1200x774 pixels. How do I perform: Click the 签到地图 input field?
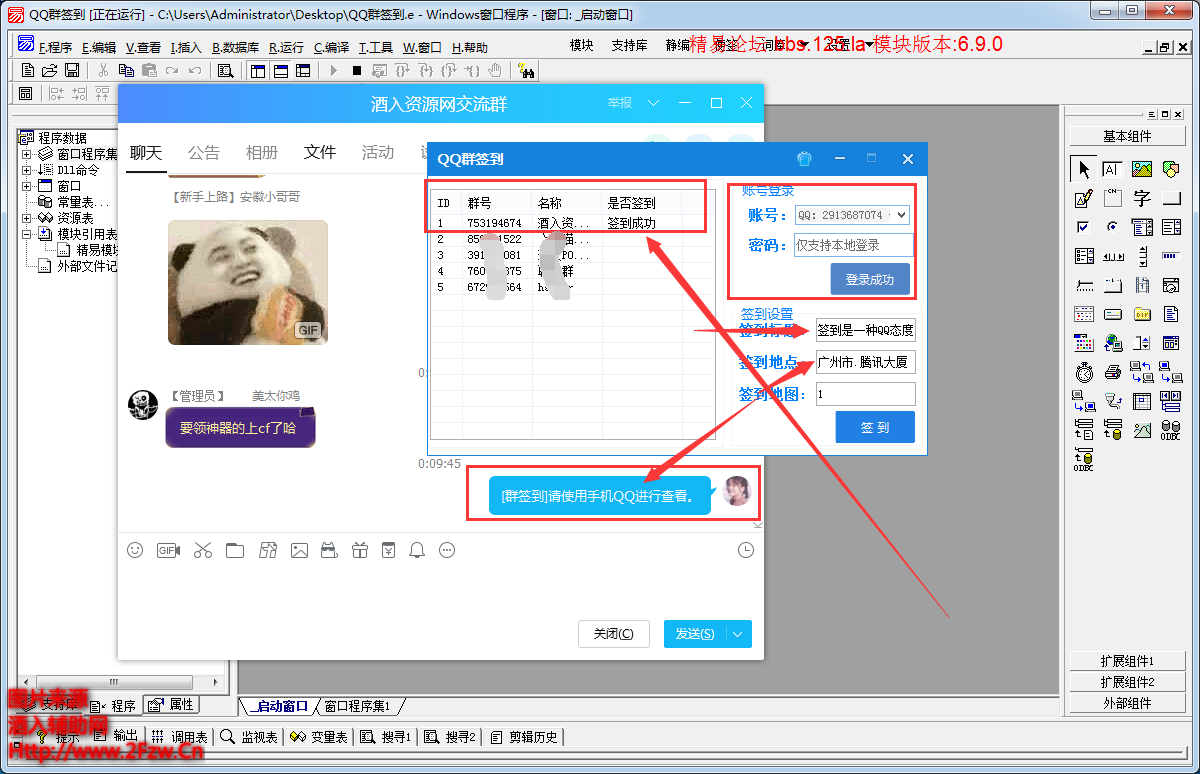click(865, 395)
